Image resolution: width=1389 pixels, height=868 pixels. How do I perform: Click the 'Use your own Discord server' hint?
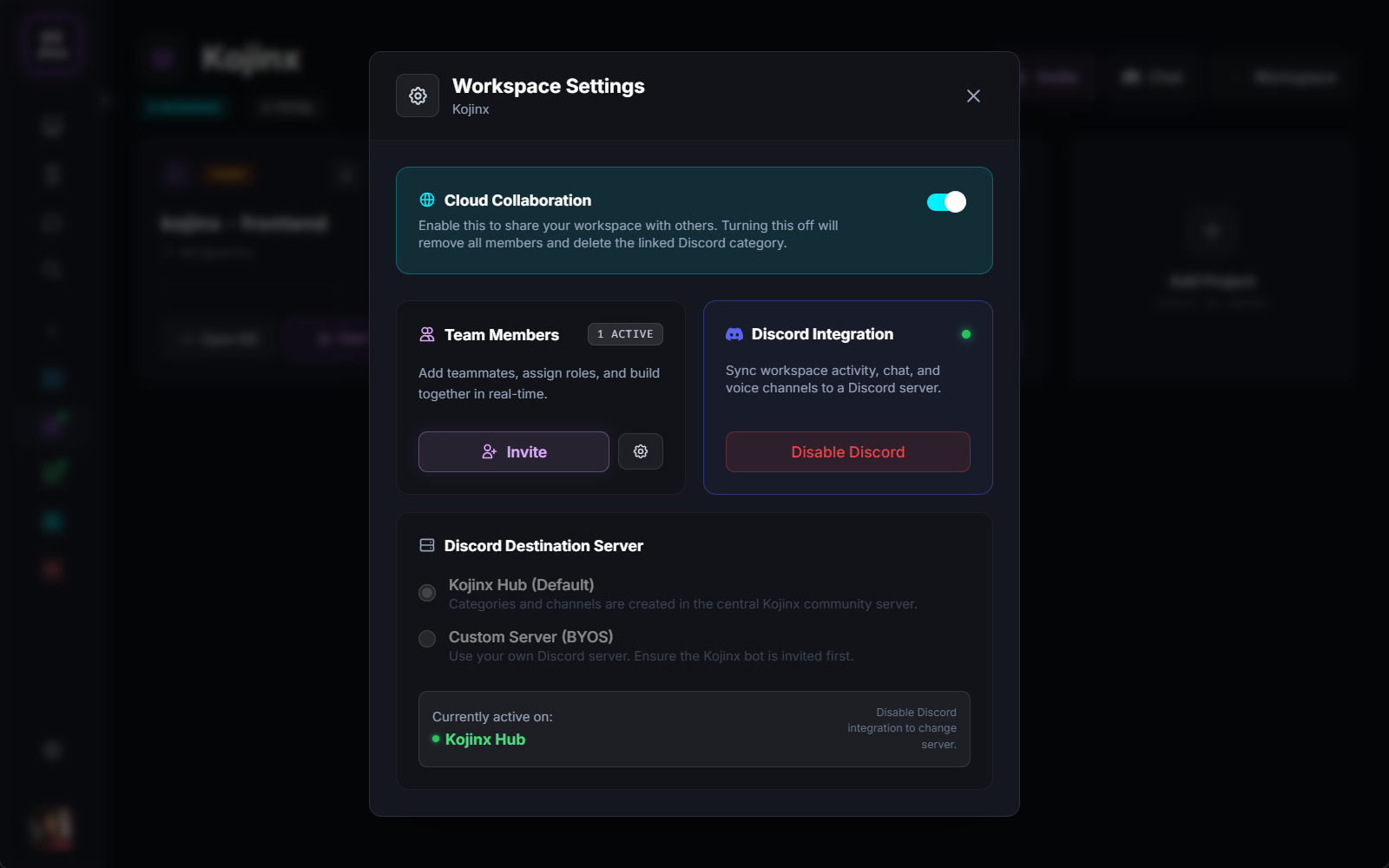(x=651, y=656)
